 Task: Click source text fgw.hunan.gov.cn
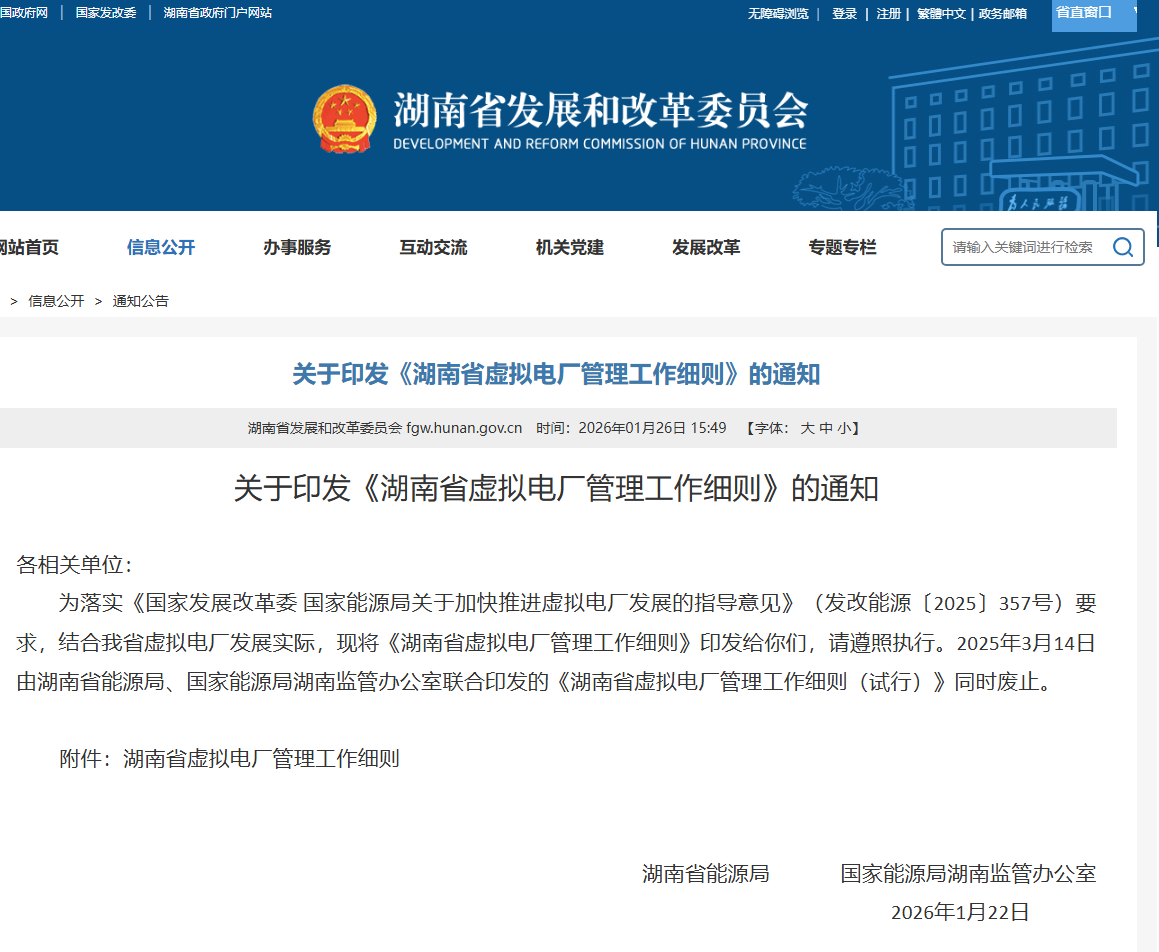(x=464, y=428)
